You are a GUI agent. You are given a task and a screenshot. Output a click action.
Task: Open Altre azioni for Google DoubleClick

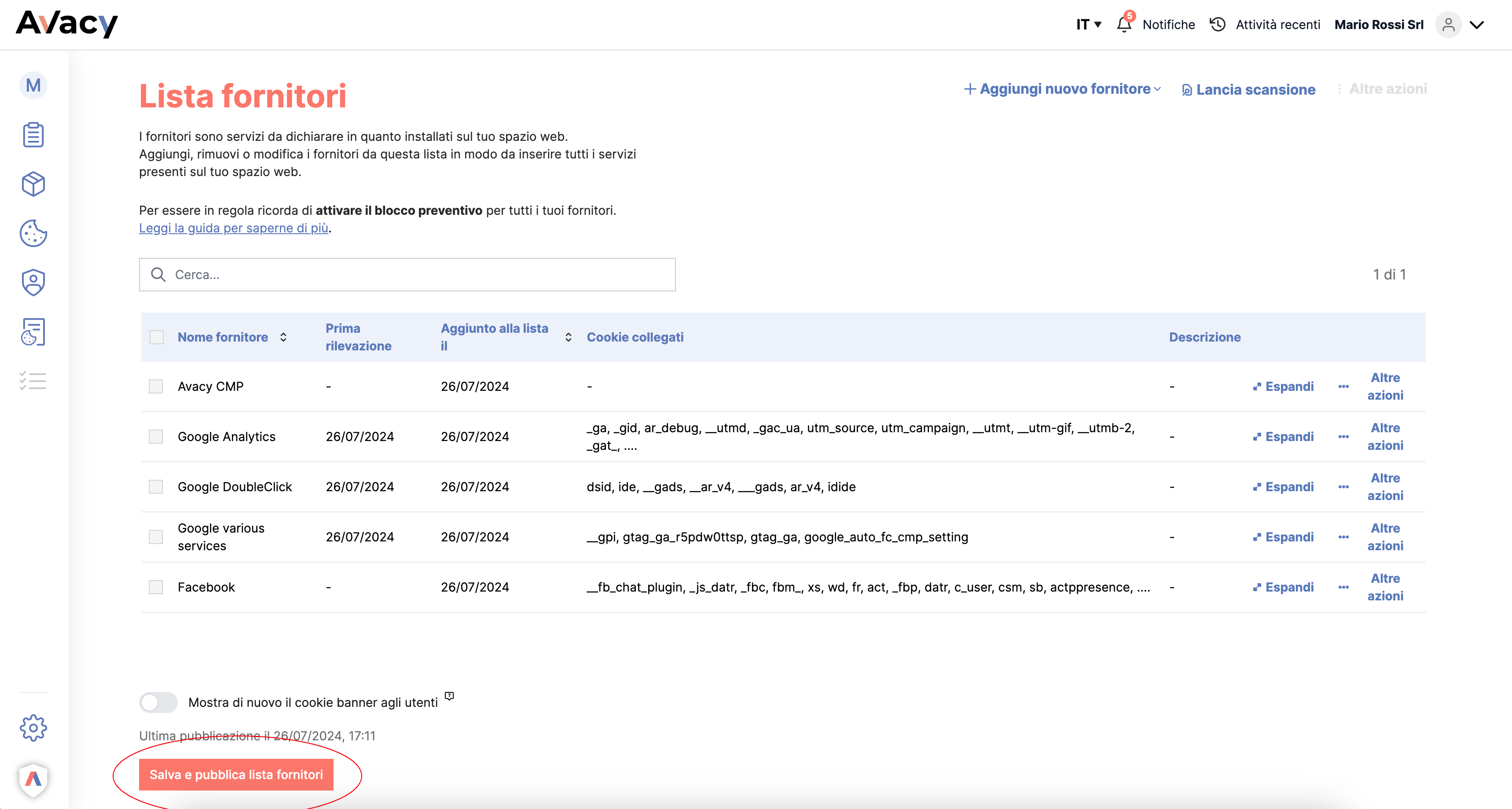pos(1386,487)
